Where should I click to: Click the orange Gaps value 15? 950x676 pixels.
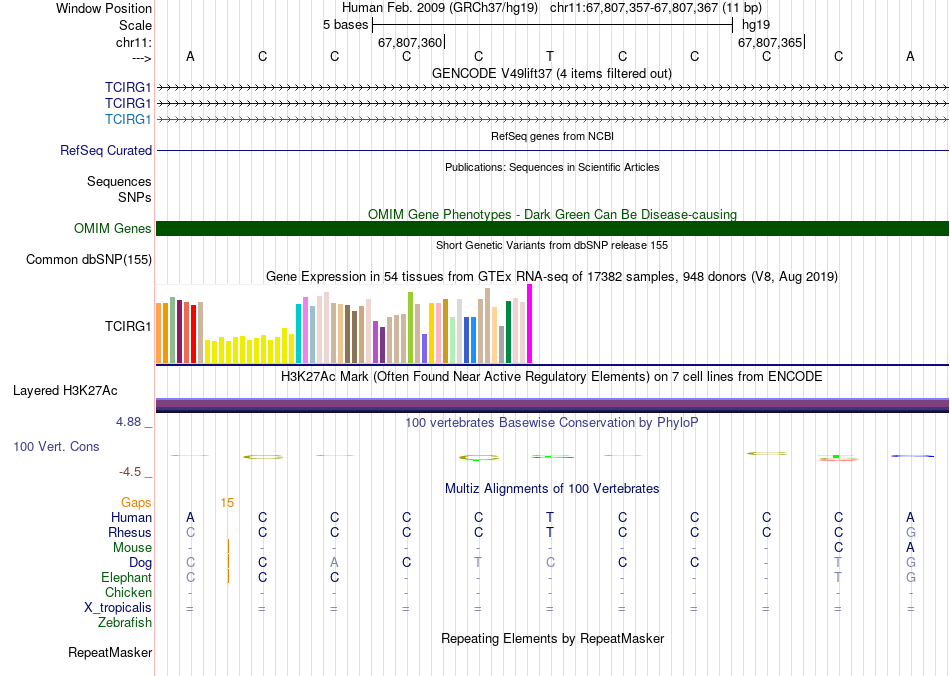[x=227, y=503]
